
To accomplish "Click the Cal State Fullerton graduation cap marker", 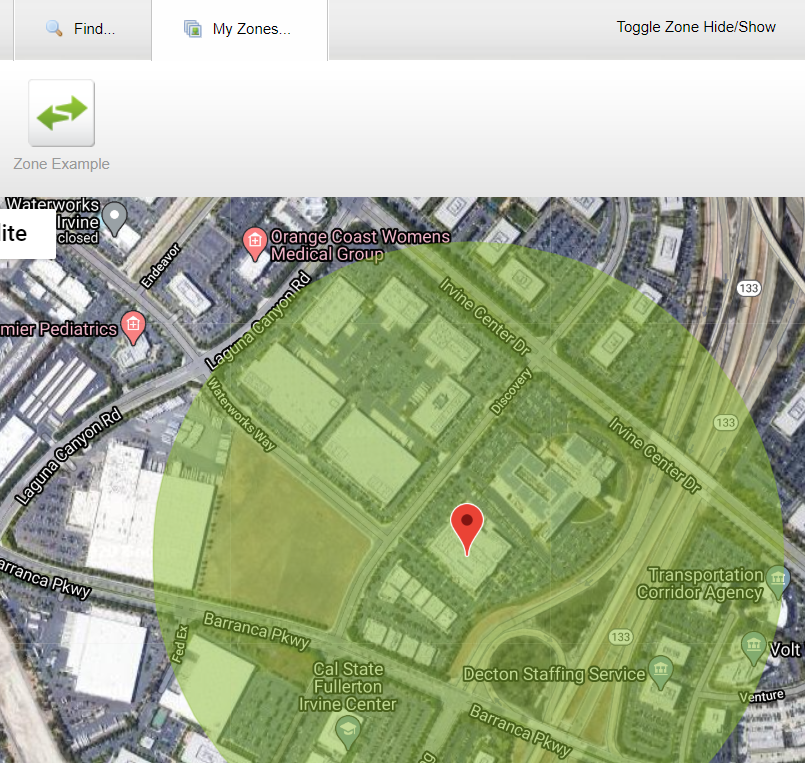I will (x=348, y=732).
